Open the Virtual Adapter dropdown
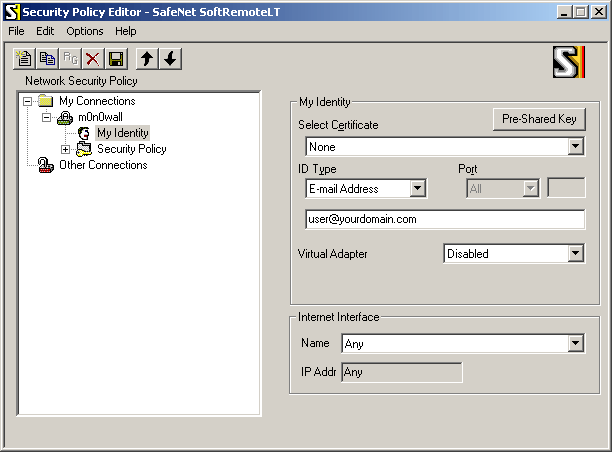Screen dimensions: 612x452 (x=575, y=254)
